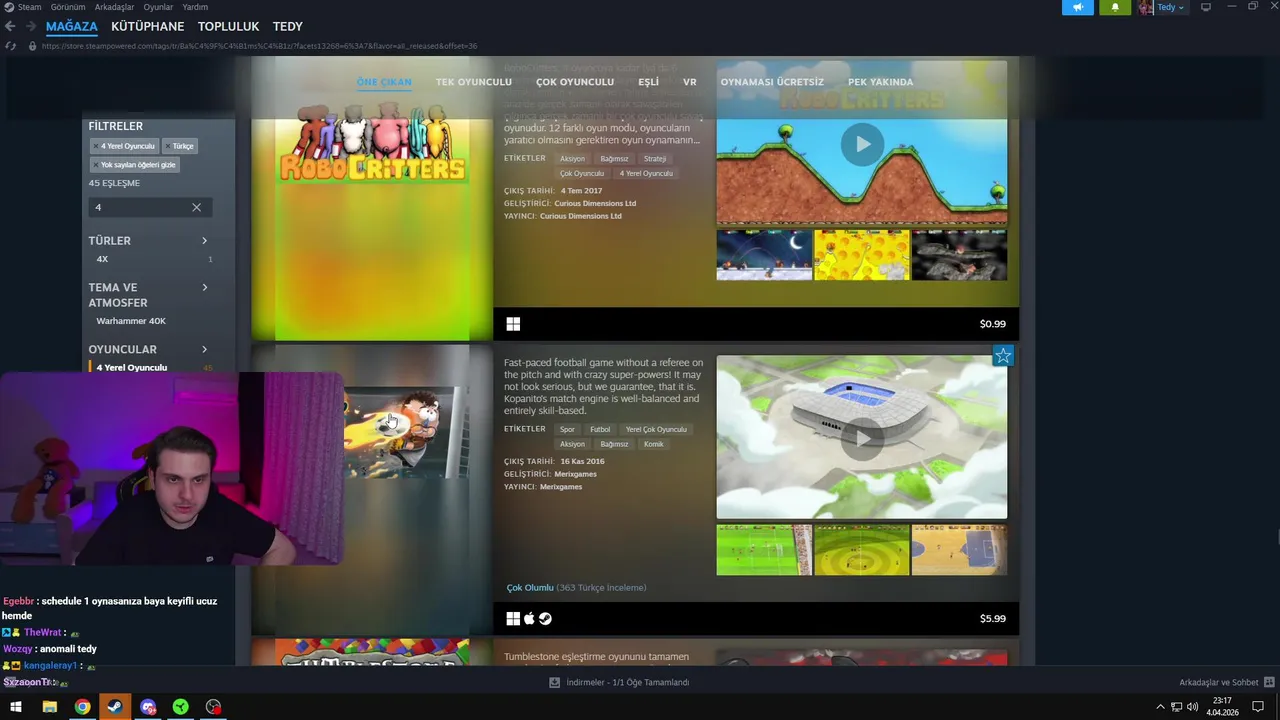This screenshot has width=1280, height=720.
Task: Select the OYNAMASI ÜCRETSİZ tab
Action: (x=772, y=82)
